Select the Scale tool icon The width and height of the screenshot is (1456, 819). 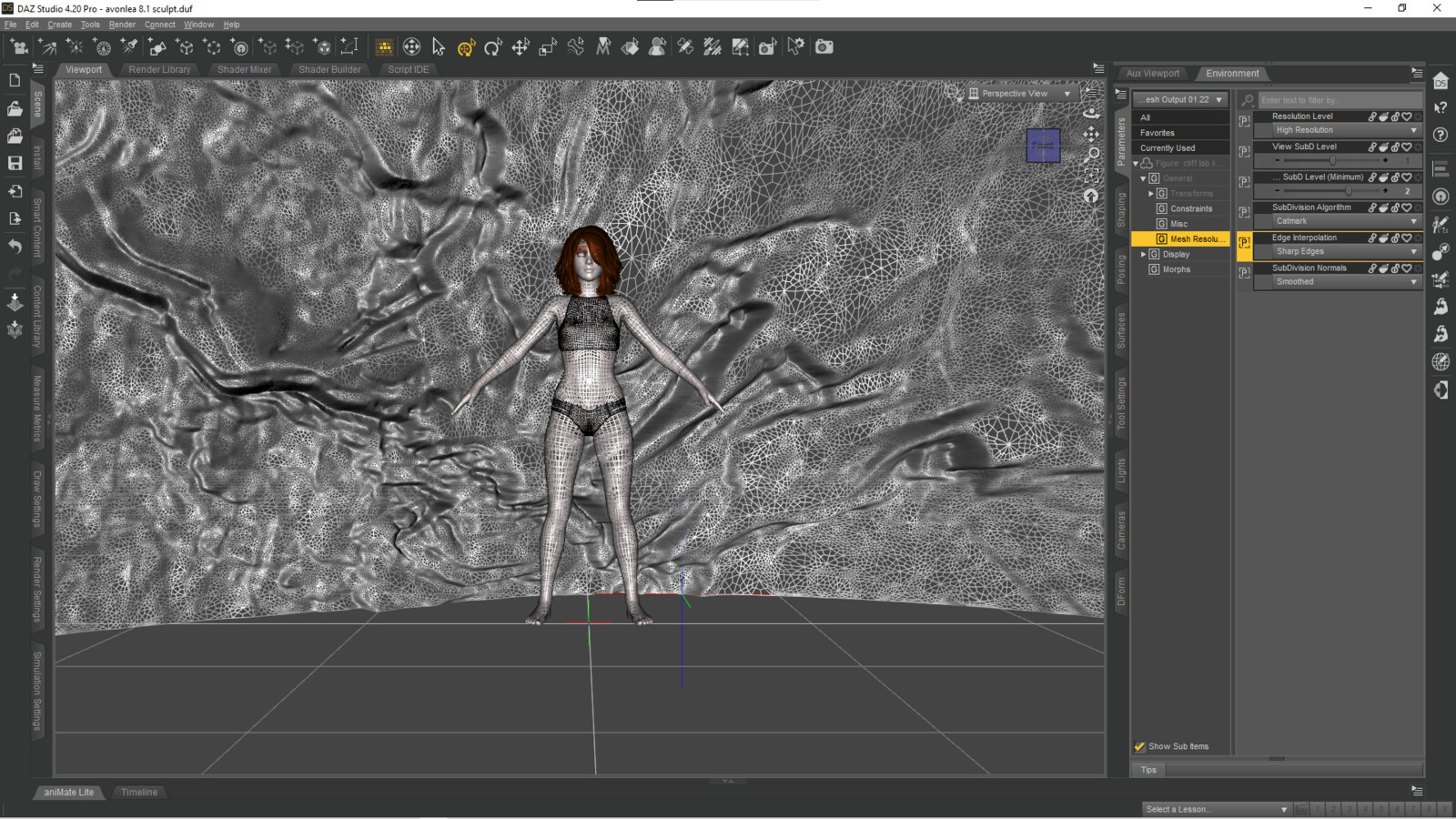(x=548, y=46)
